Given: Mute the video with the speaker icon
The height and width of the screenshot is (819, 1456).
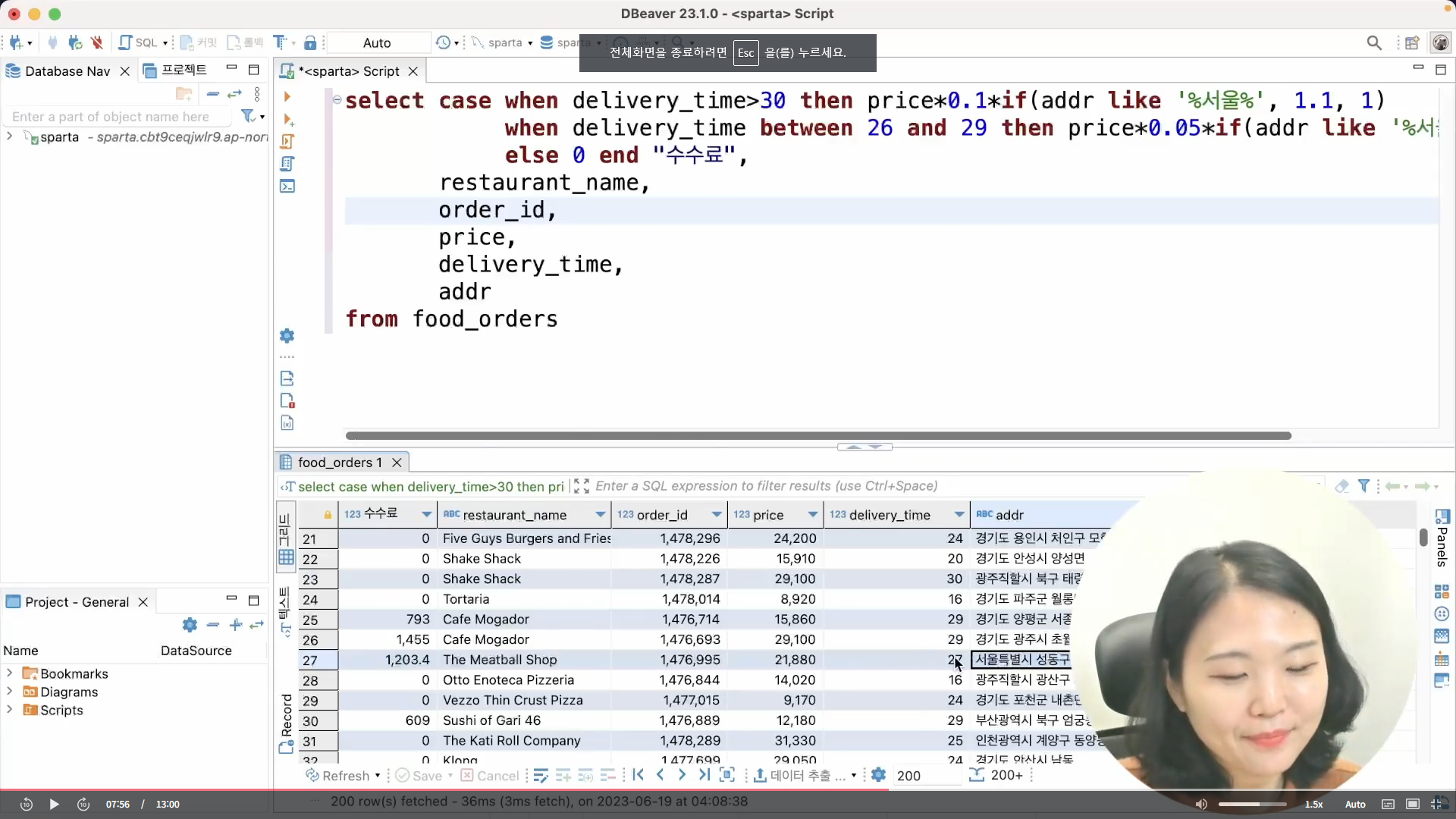Looking at the screenshot, I should coord(1201,805).
